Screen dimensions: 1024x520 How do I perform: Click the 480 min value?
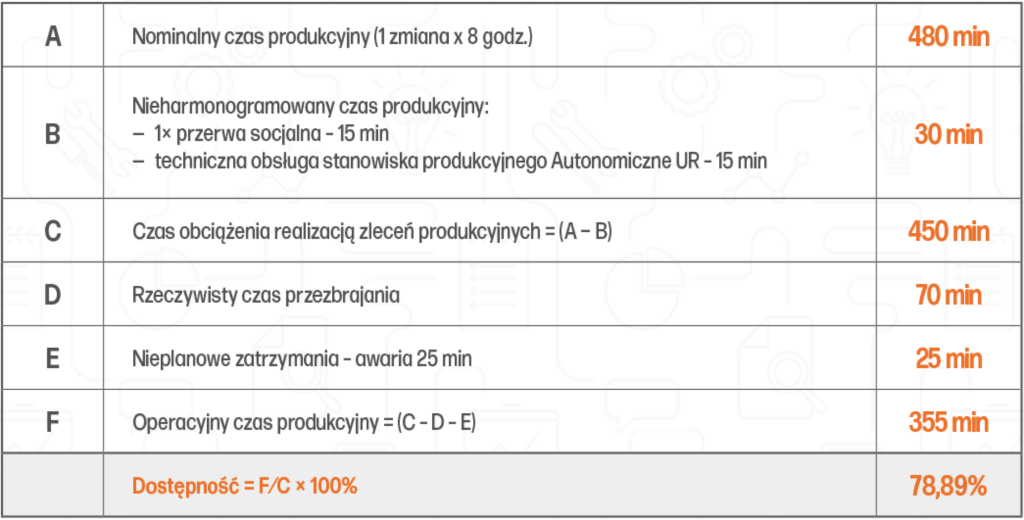pos(948,38)
